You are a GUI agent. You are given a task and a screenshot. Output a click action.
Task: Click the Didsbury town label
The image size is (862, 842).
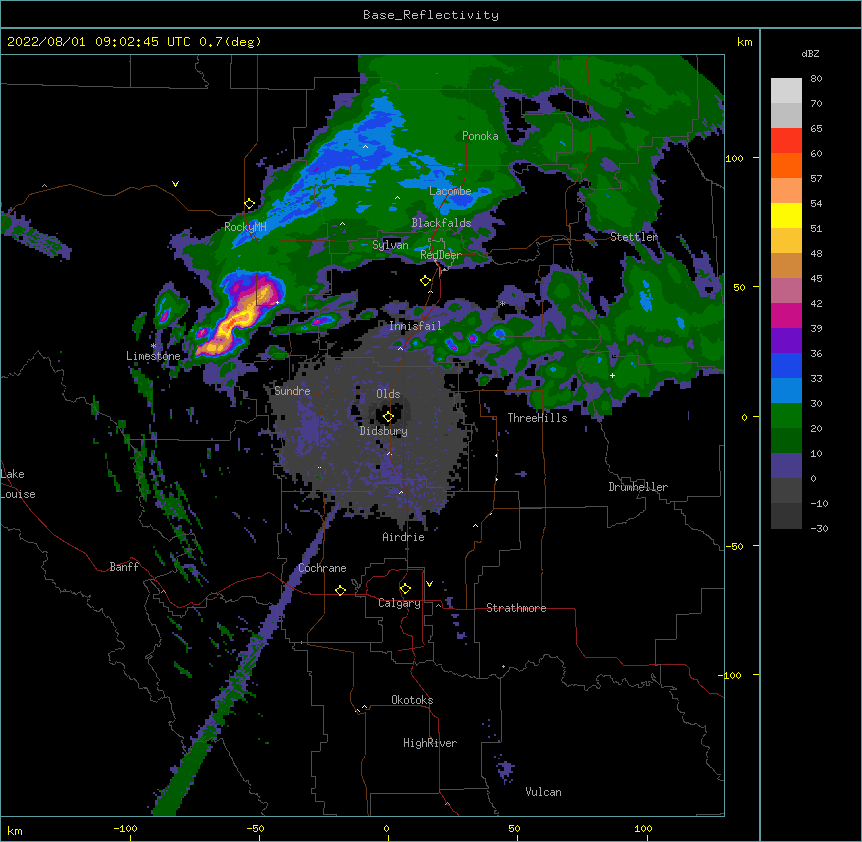click(x=384, y=431)
